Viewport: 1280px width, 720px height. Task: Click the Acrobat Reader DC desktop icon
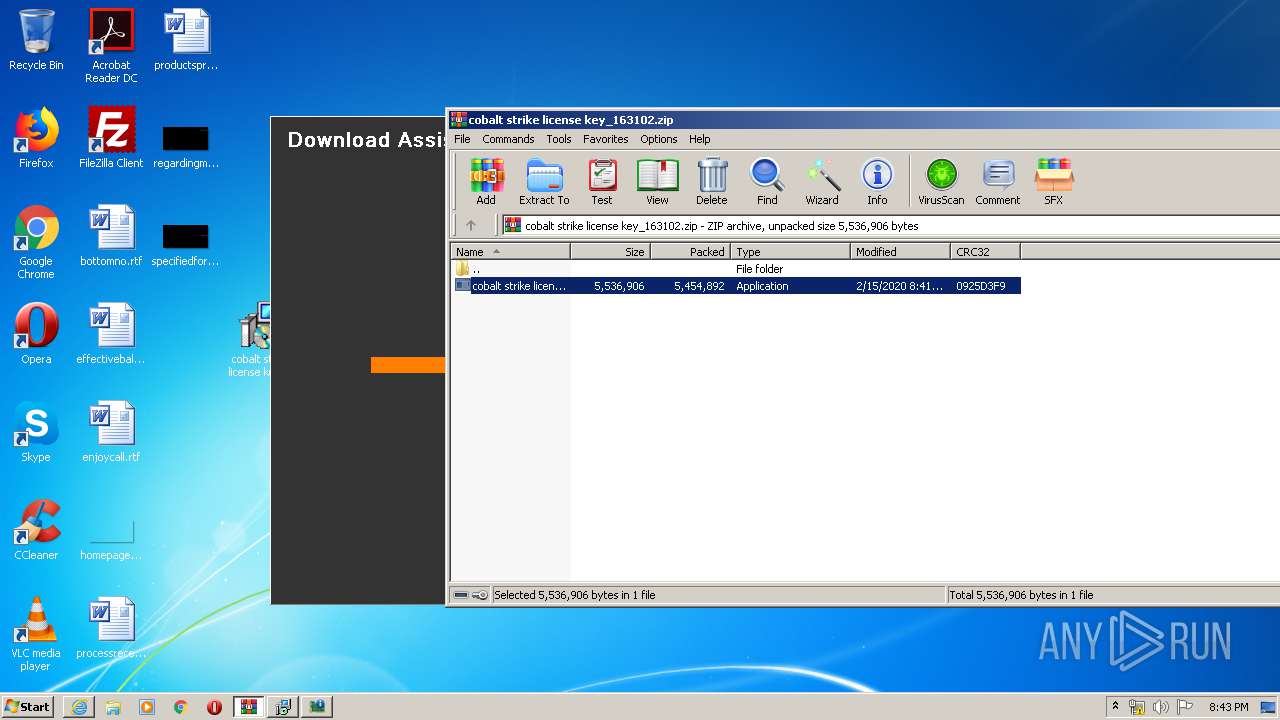point(111,46)
